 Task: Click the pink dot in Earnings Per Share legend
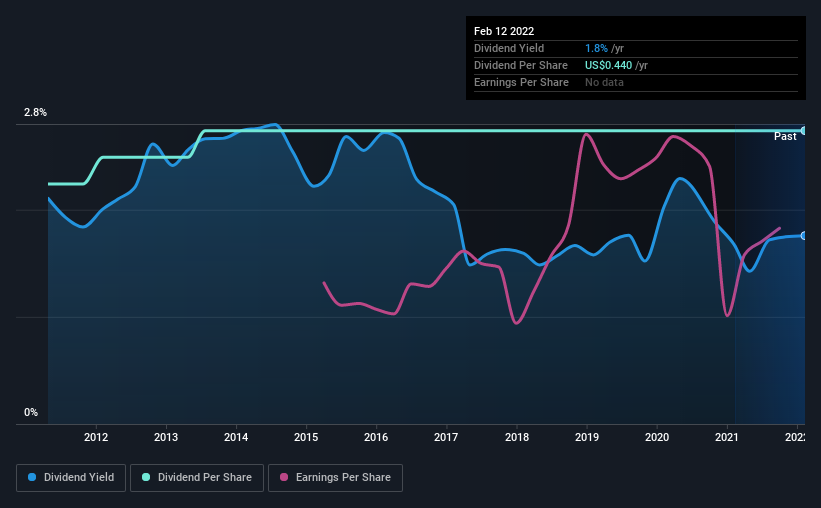click(x=283, y=478)
